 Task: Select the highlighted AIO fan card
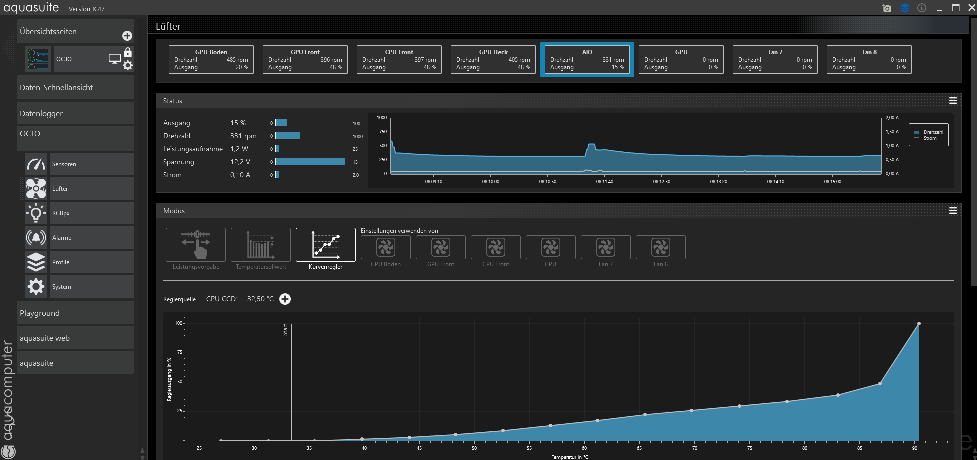587,60
